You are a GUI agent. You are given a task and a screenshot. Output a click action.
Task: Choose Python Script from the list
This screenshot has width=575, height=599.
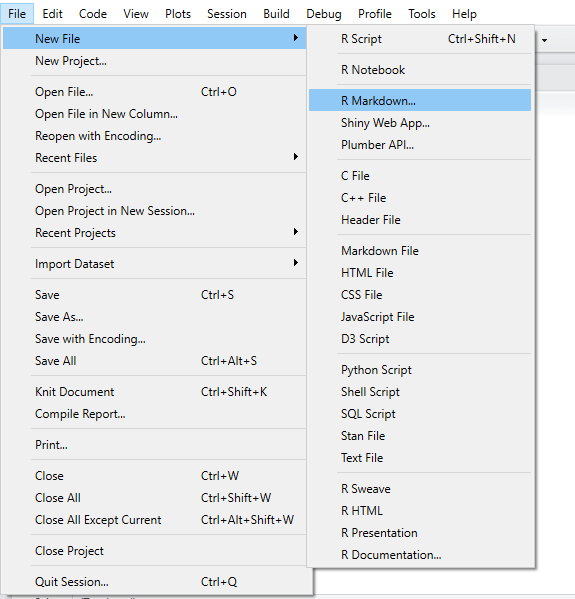pyautogui.click(x=420, y=369)
